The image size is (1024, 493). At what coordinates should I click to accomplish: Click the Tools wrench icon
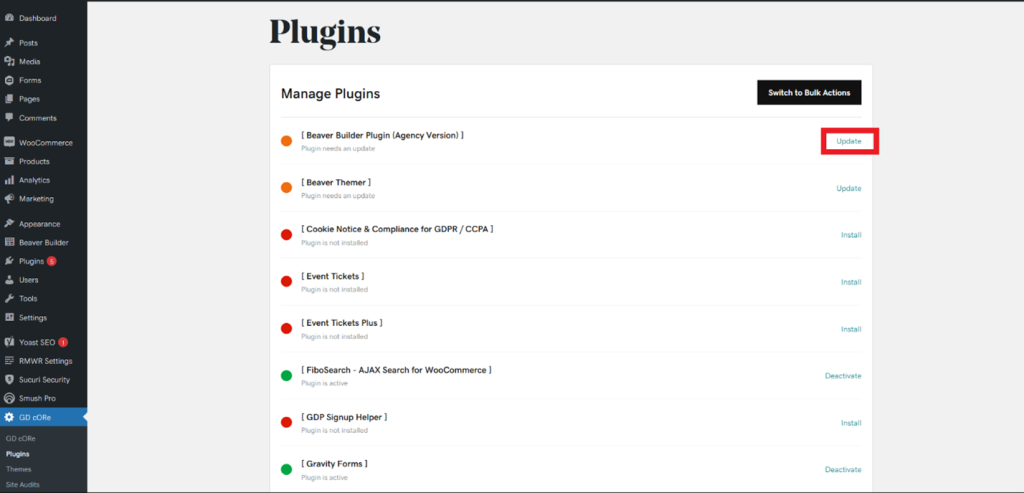click(x=9, y=298)
